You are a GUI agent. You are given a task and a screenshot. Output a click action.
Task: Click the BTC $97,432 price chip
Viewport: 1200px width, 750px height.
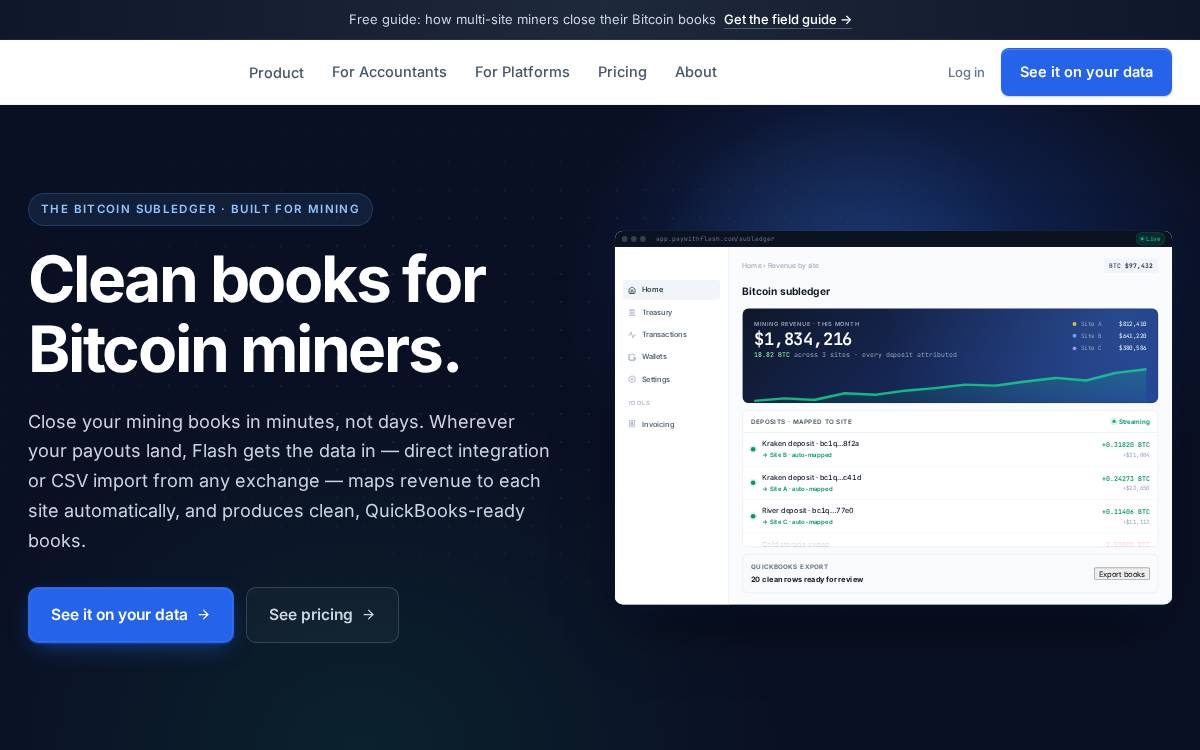point(1130,266)
